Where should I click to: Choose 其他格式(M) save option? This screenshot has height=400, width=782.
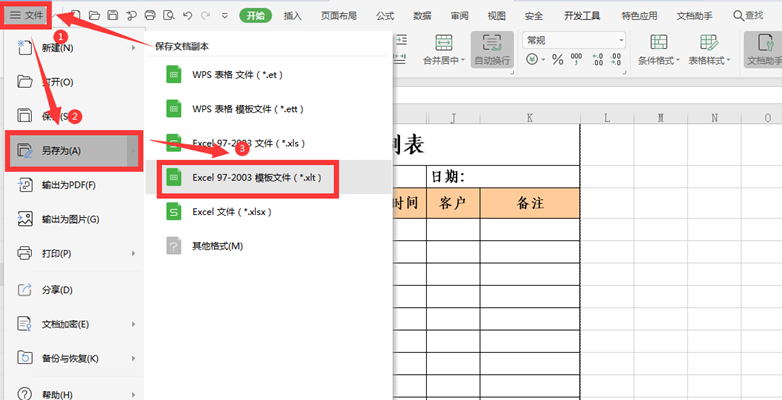click(268, 246)
